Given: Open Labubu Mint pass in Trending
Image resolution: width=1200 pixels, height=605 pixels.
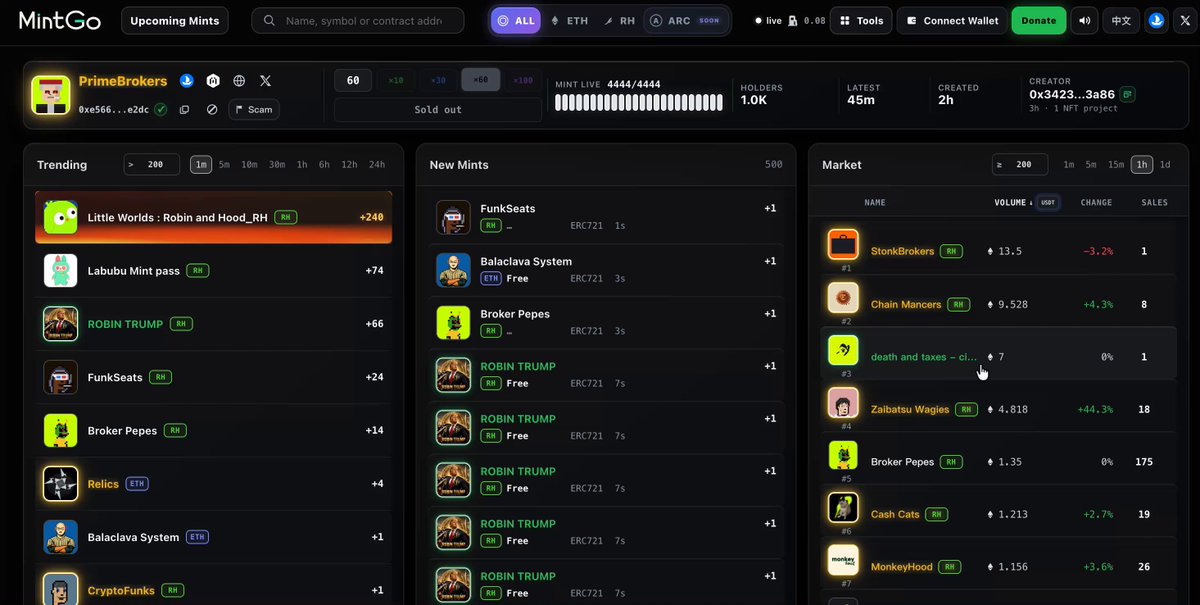Looking at the screenshot, I should pos(213,270).
